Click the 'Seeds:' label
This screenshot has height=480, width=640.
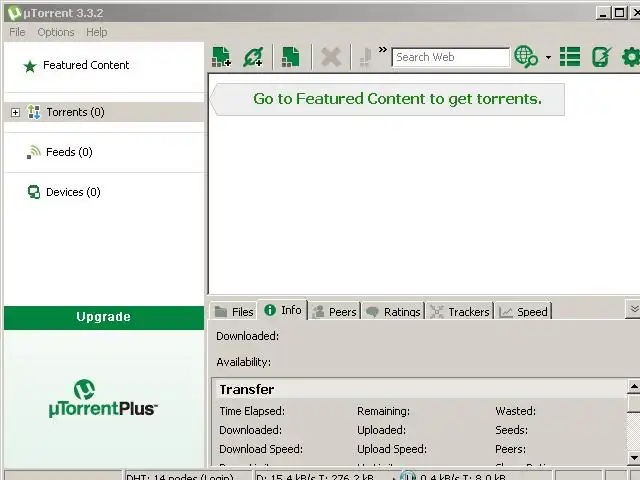click(x=511, y=430)
